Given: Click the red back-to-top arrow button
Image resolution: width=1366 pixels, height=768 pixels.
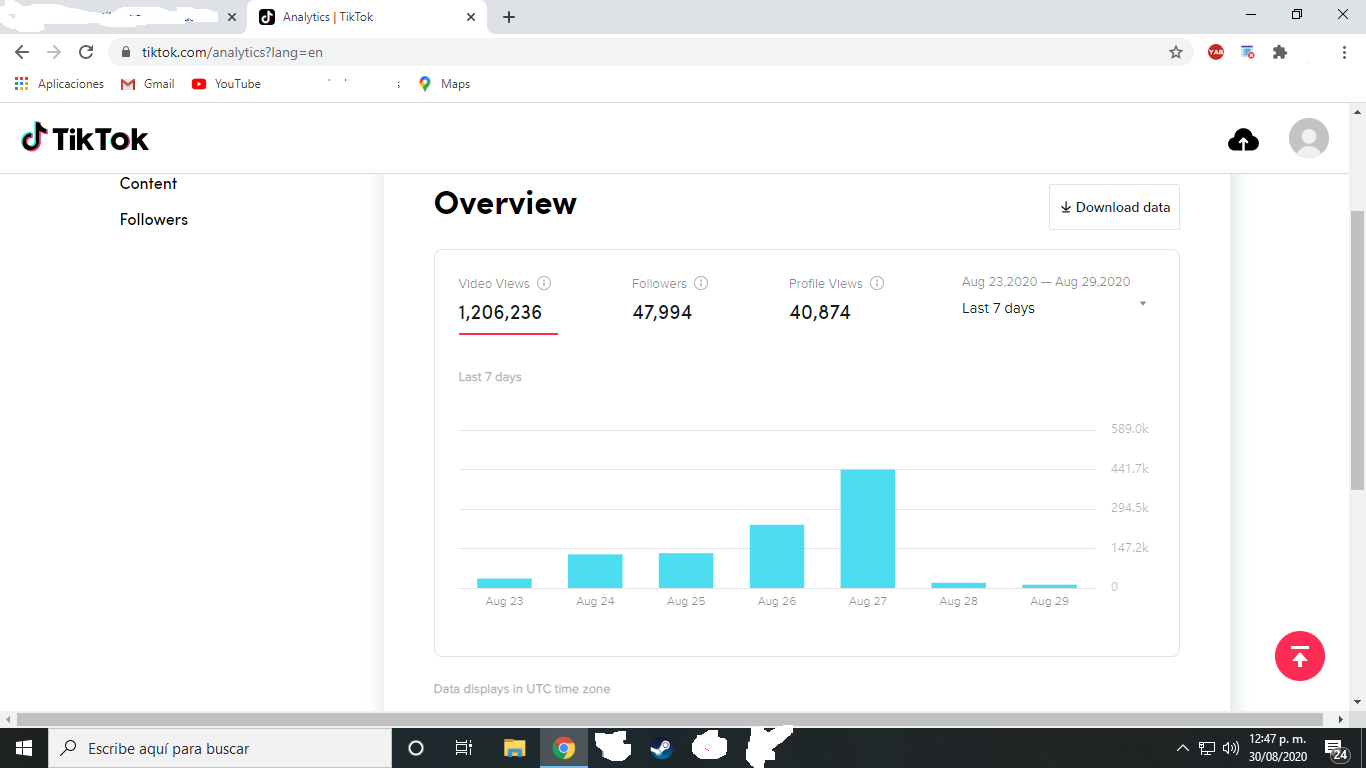Looking at the screenshot, I should pyautogui.click(x=1300, y=657).
